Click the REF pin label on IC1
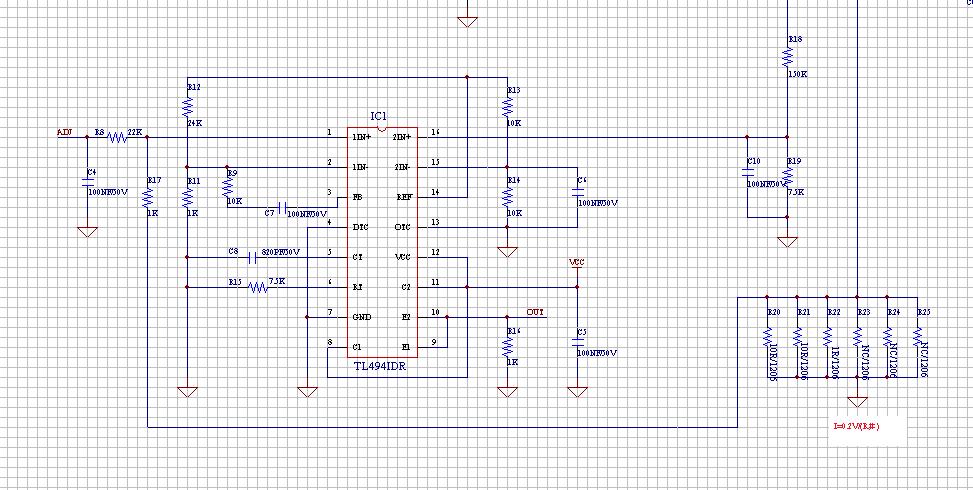 point(404,197)
